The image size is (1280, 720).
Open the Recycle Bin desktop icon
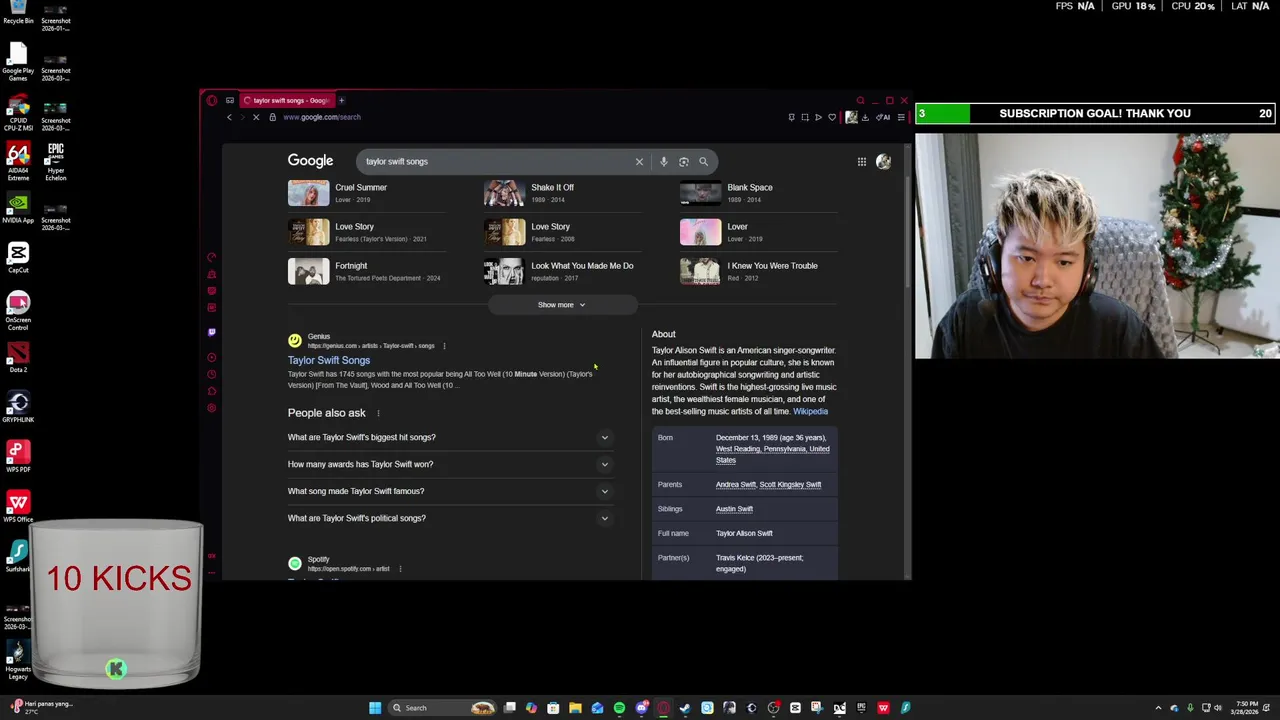point(18,11)
